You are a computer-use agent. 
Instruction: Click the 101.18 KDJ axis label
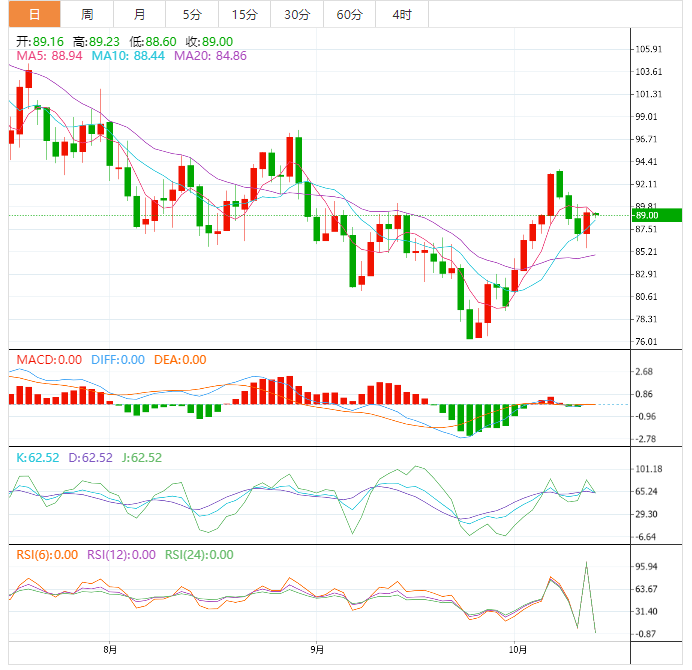[648, 469]
